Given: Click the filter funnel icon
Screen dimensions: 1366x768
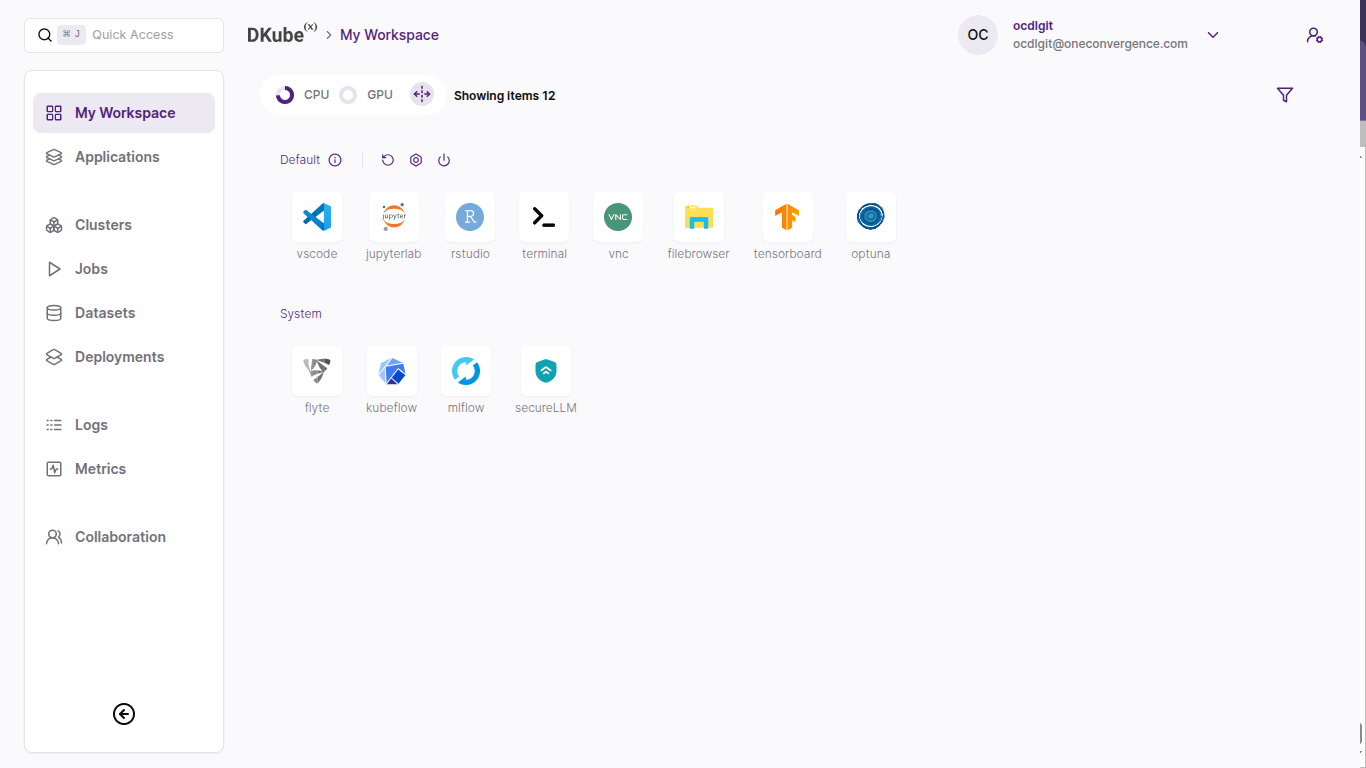Looking at the screenshot, I should pos(1285,95).
